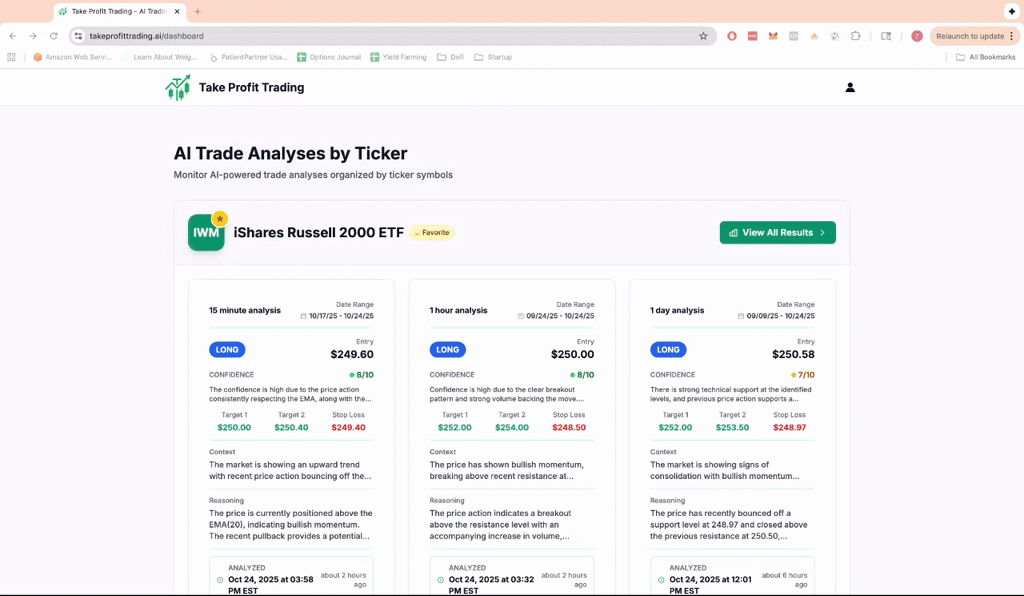Click the site information icon in the address bar

tap(77, 35)
